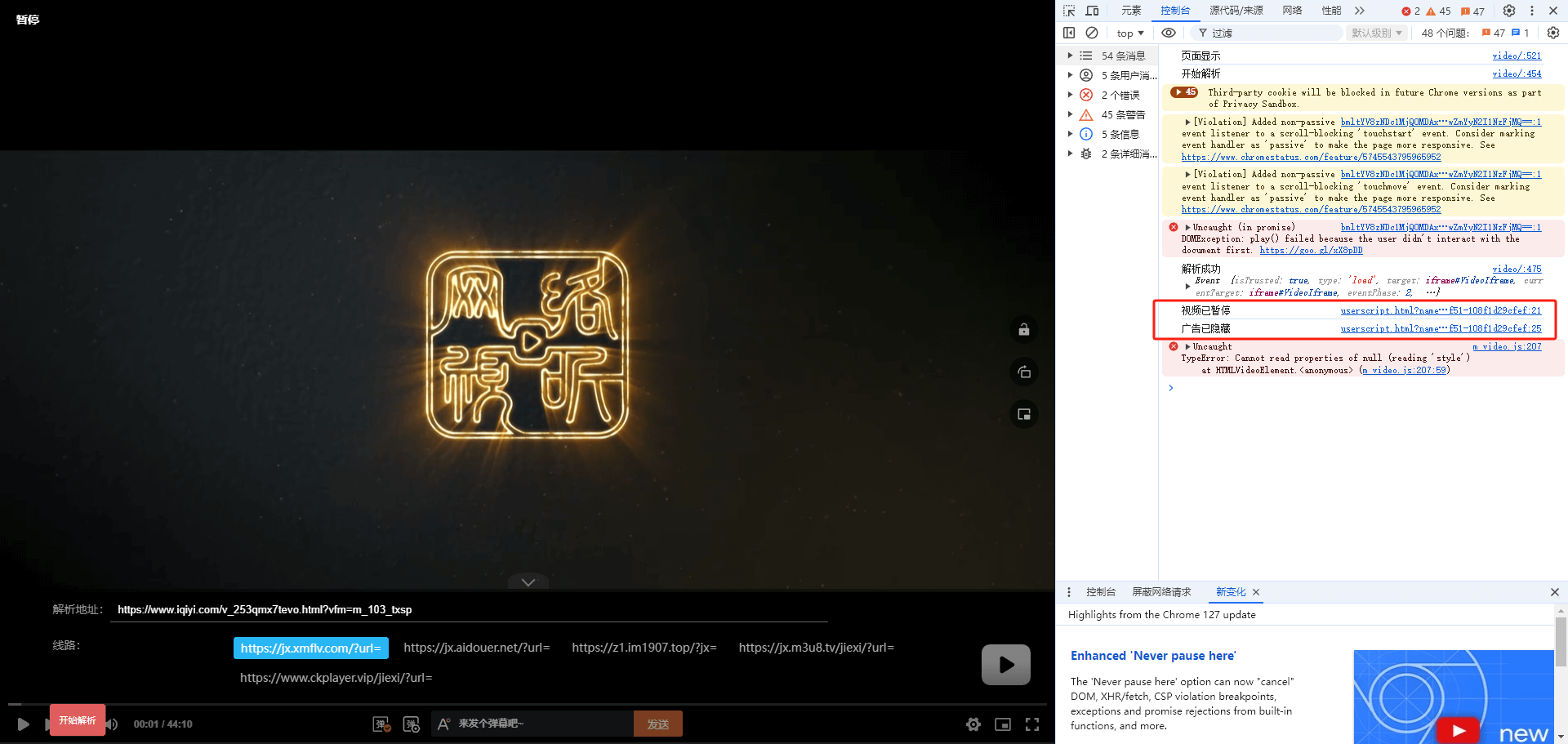Expand the 2 个错误 sidebar group
1568x744 pixels.
tap(1070, 95)
